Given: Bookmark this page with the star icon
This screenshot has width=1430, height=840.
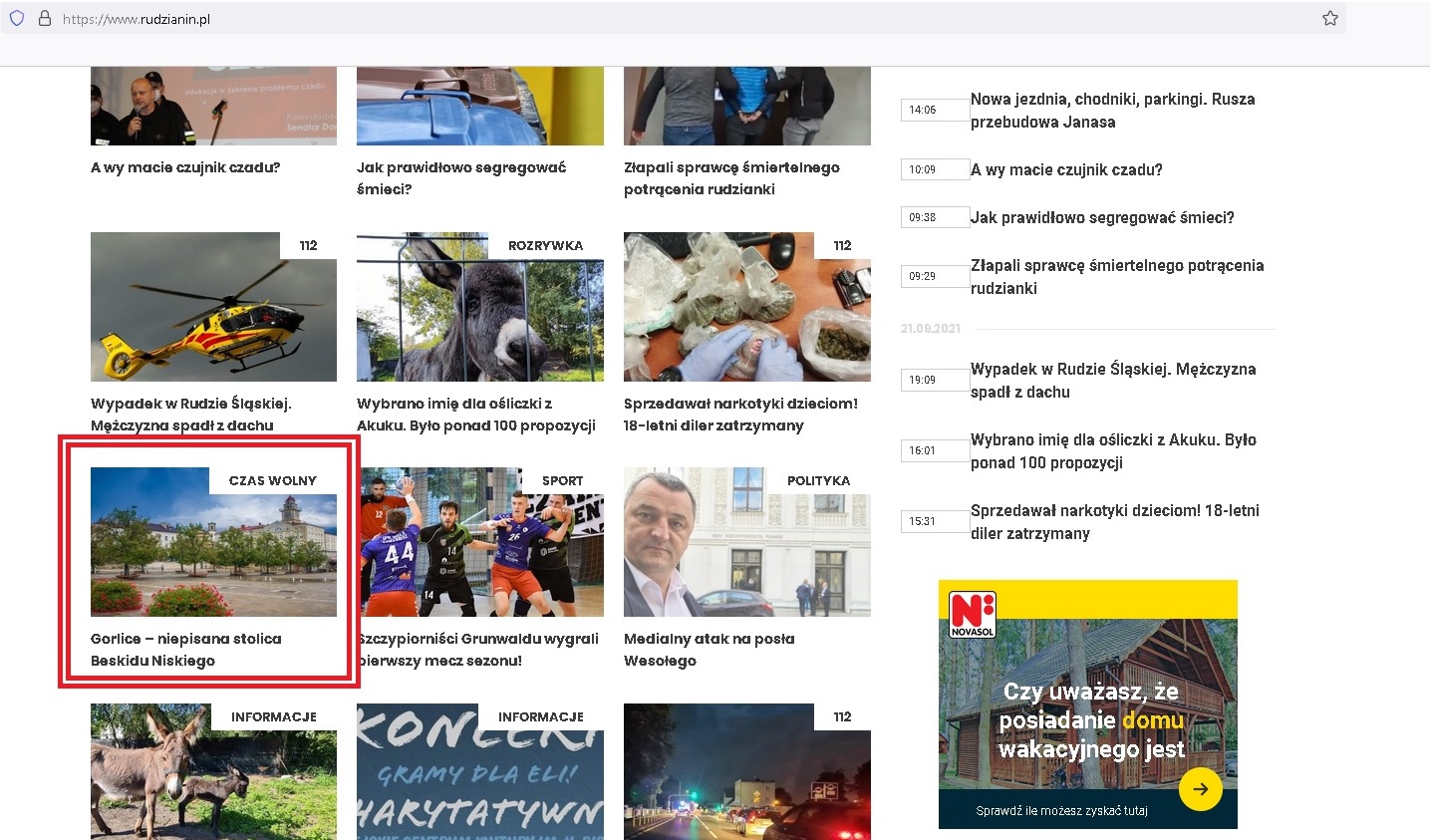Looking at the screenshot, I should pos(1329,18).
